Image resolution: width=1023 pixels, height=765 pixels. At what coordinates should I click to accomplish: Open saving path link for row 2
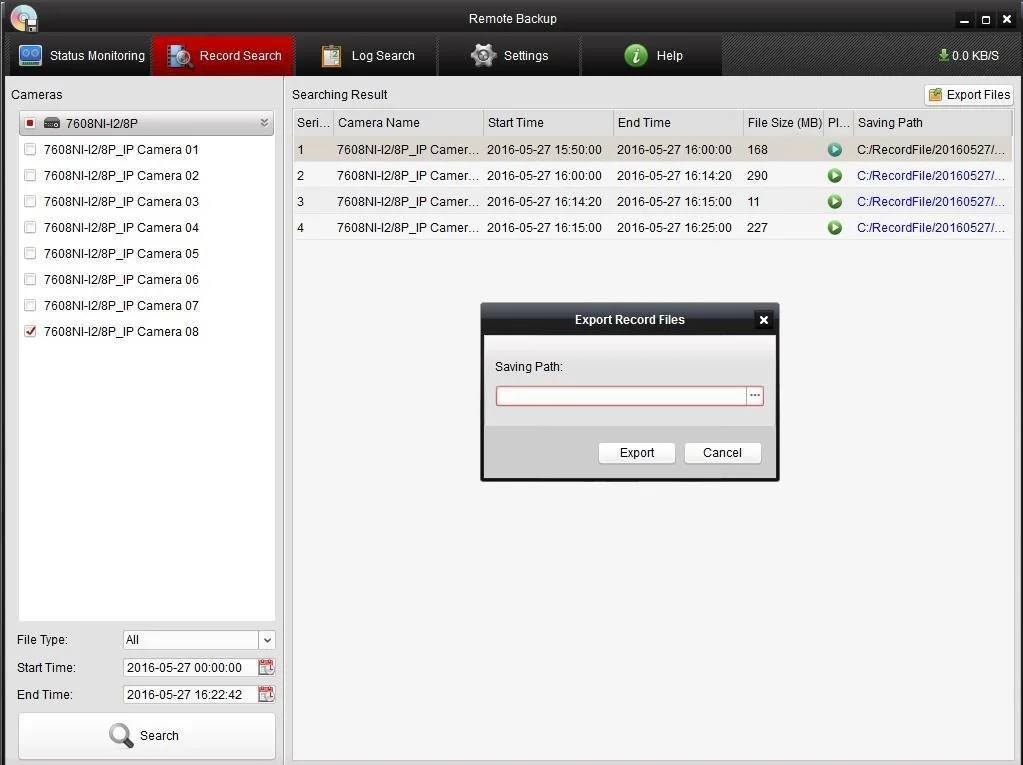point(931,175)
